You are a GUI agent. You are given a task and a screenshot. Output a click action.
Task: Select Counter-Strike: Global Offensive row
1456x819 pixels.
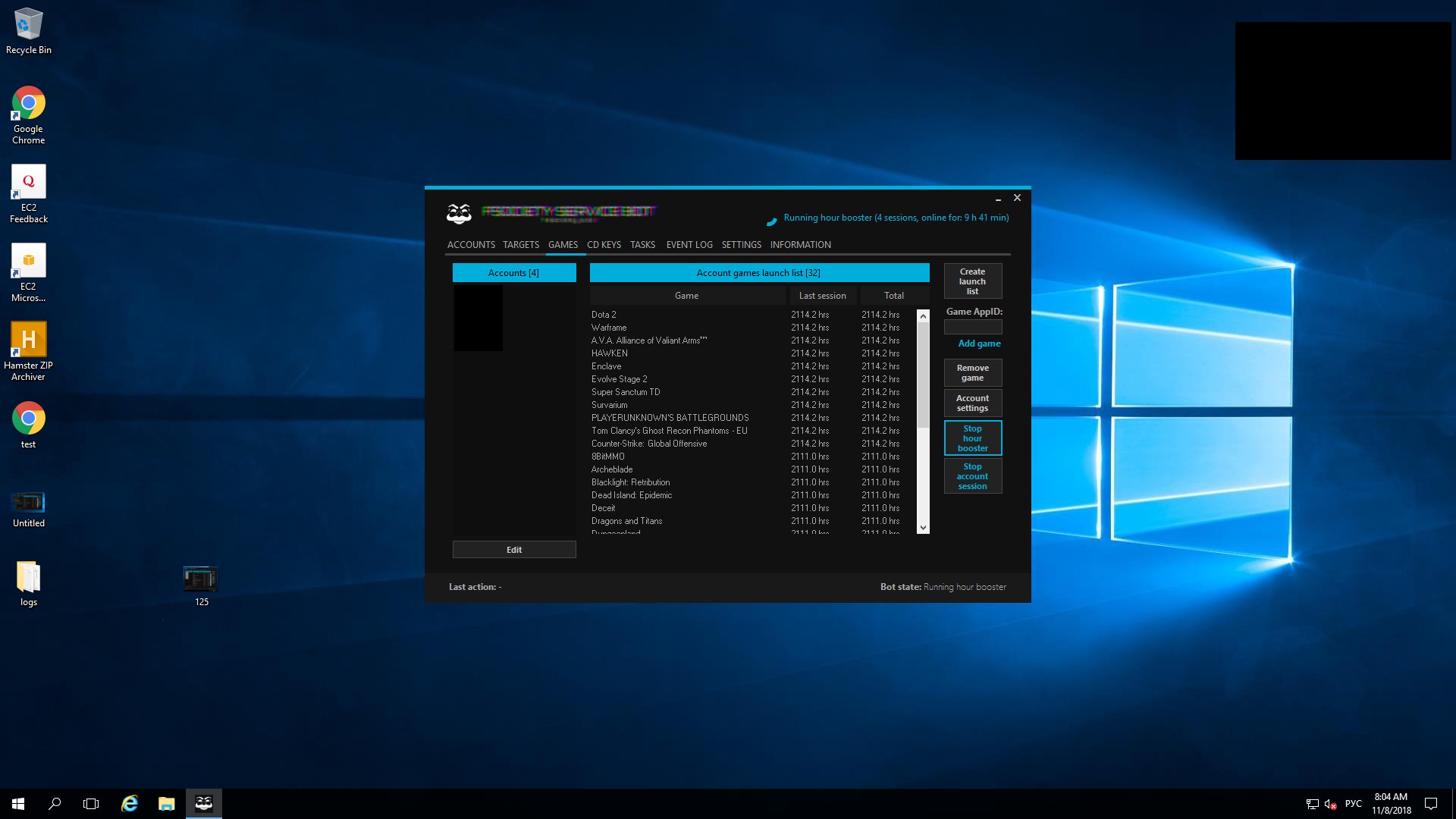point(649,444)
